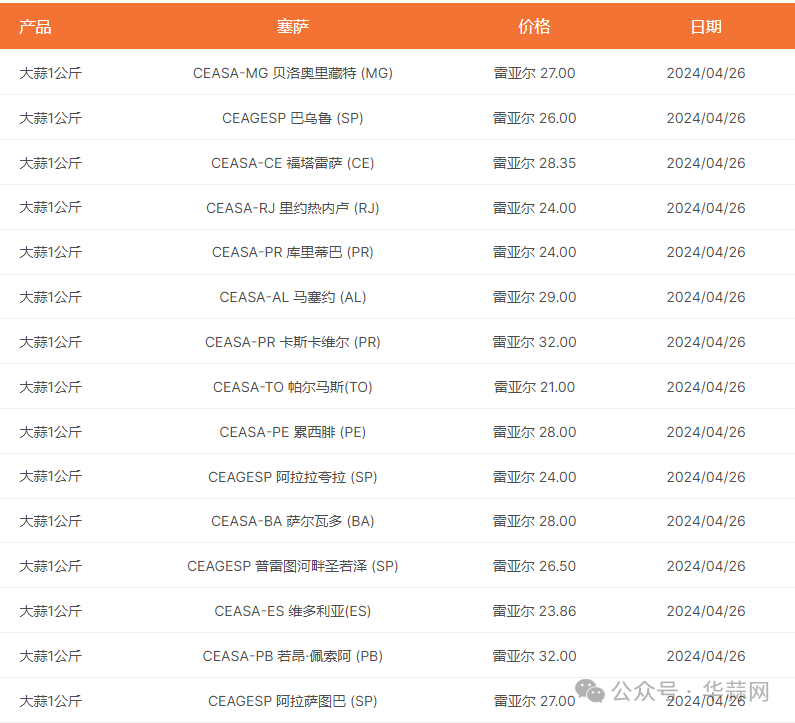
Task: Click the price 雷亚尔 23.86
Action: [534, 611]
